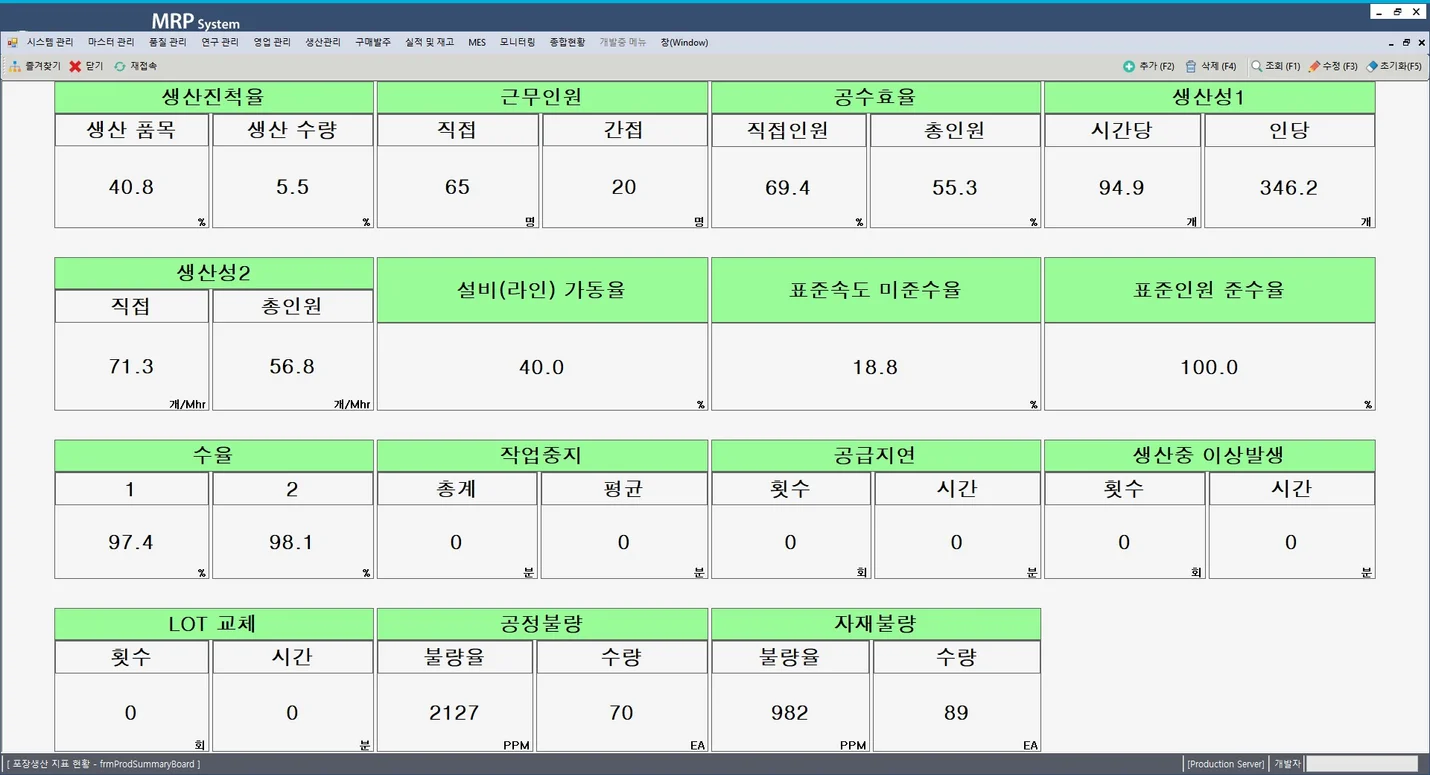The width and height of the screenshot is (1430, 775).
Task: Click the 생산성2 직접 value 71.3
Action: point(132,367)
